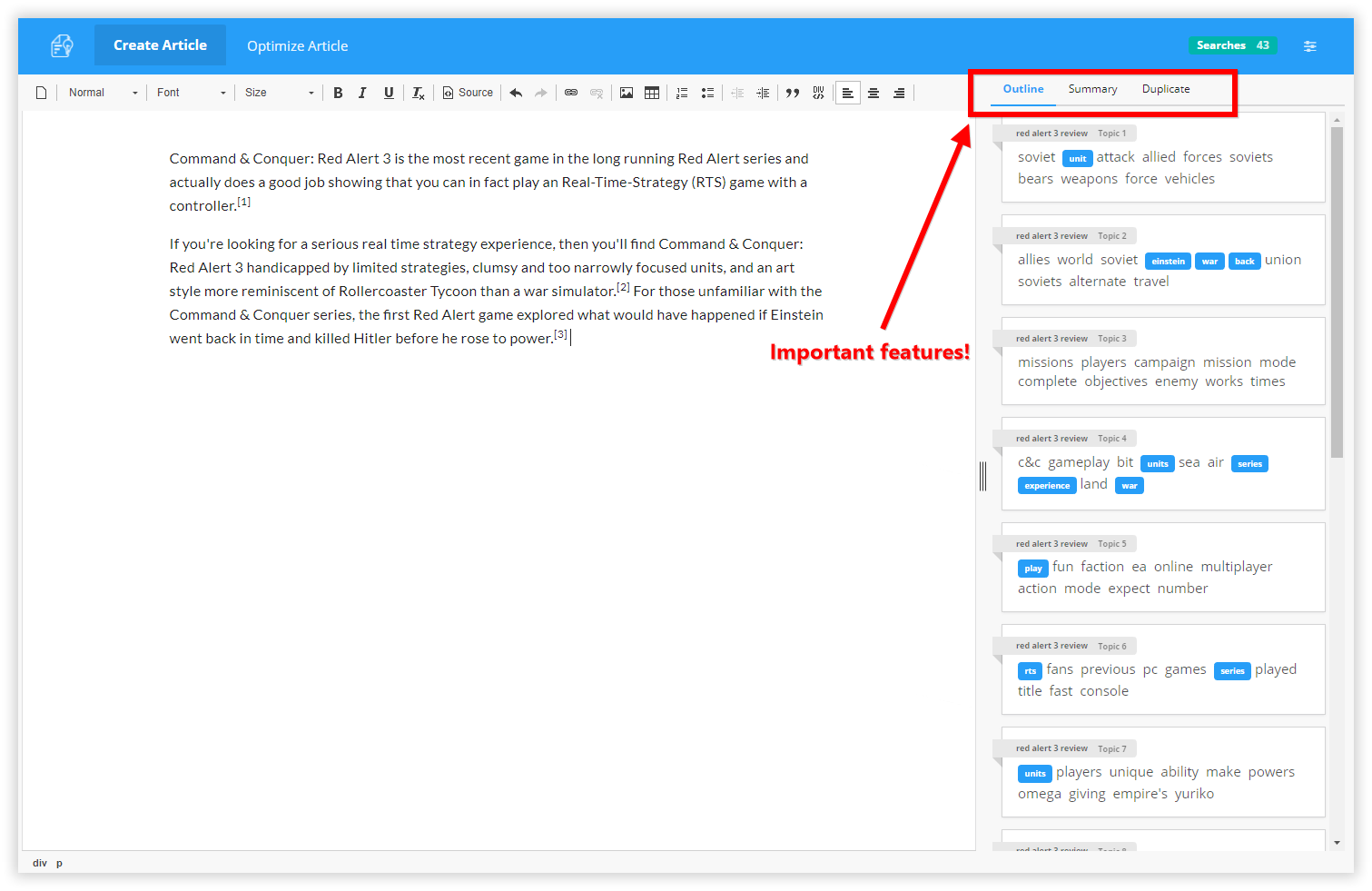The height and width of the screenshot is (891, 1372).
Task: Click the 'series' tag in Topic 4
Action: [1249, 464]
